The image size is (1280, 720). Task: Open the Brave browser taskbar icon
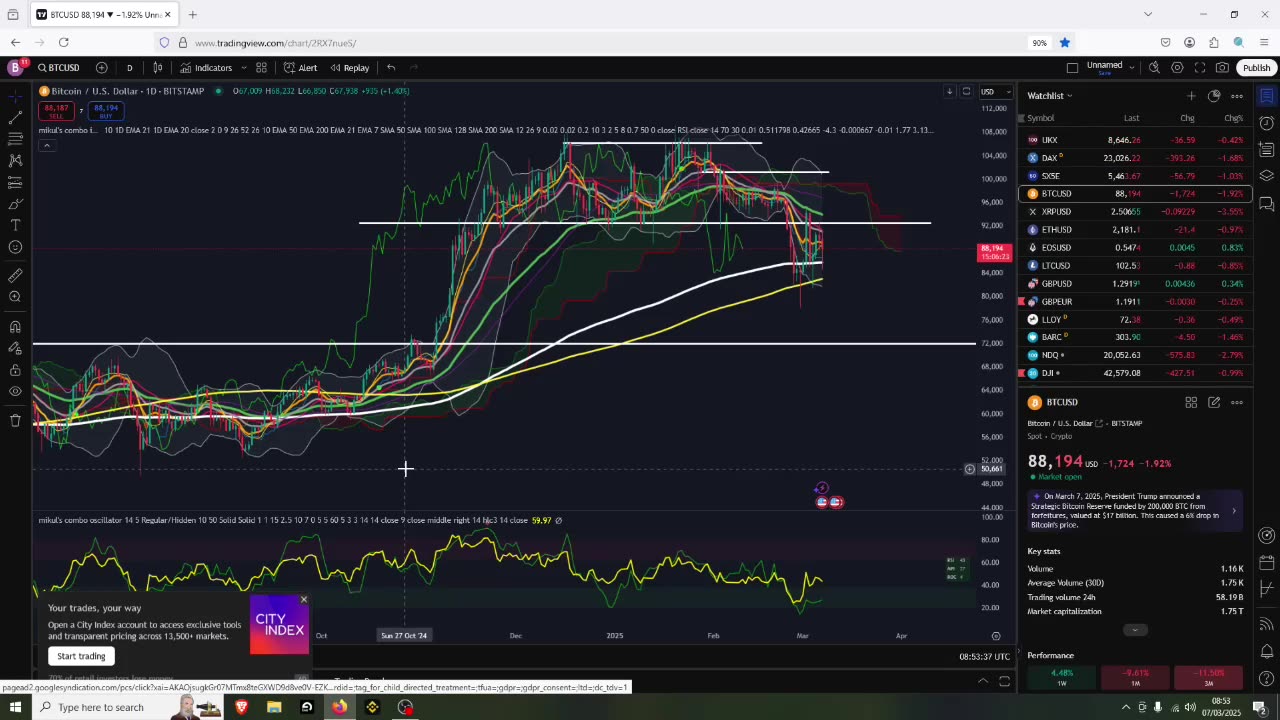point(241,707)
